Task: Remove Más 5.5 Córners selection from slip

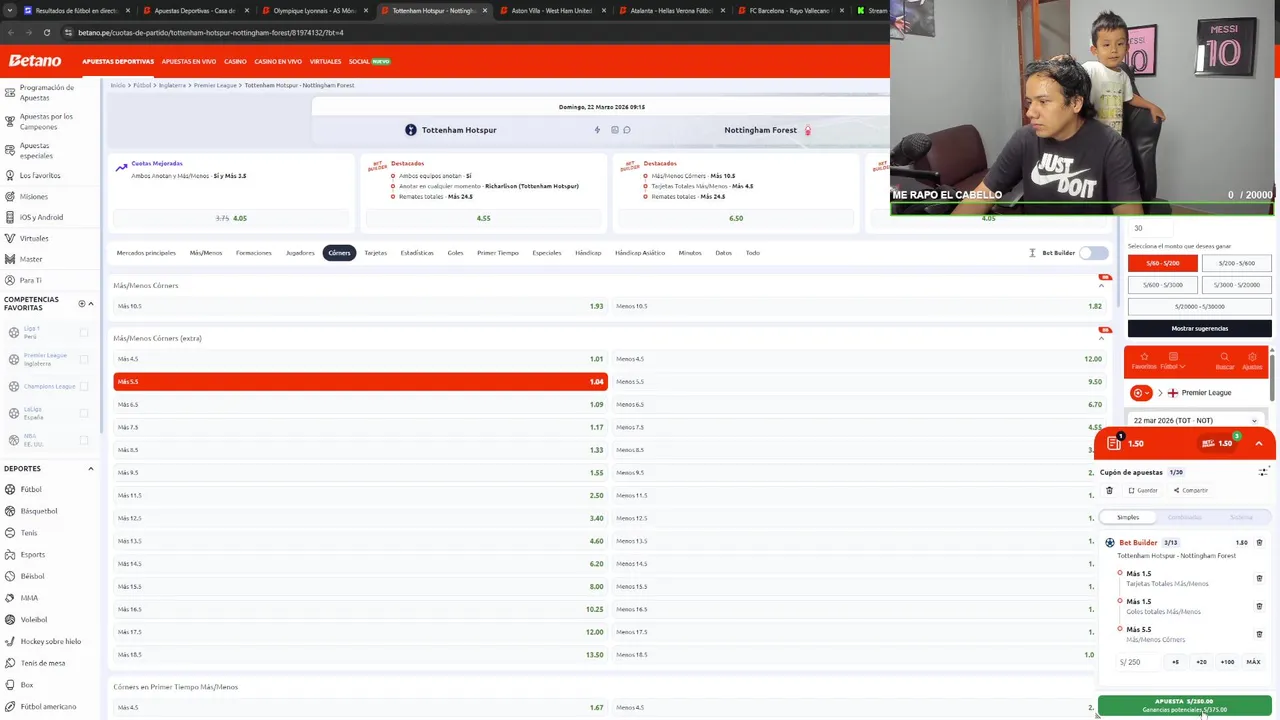Action: pos(1259,634)
